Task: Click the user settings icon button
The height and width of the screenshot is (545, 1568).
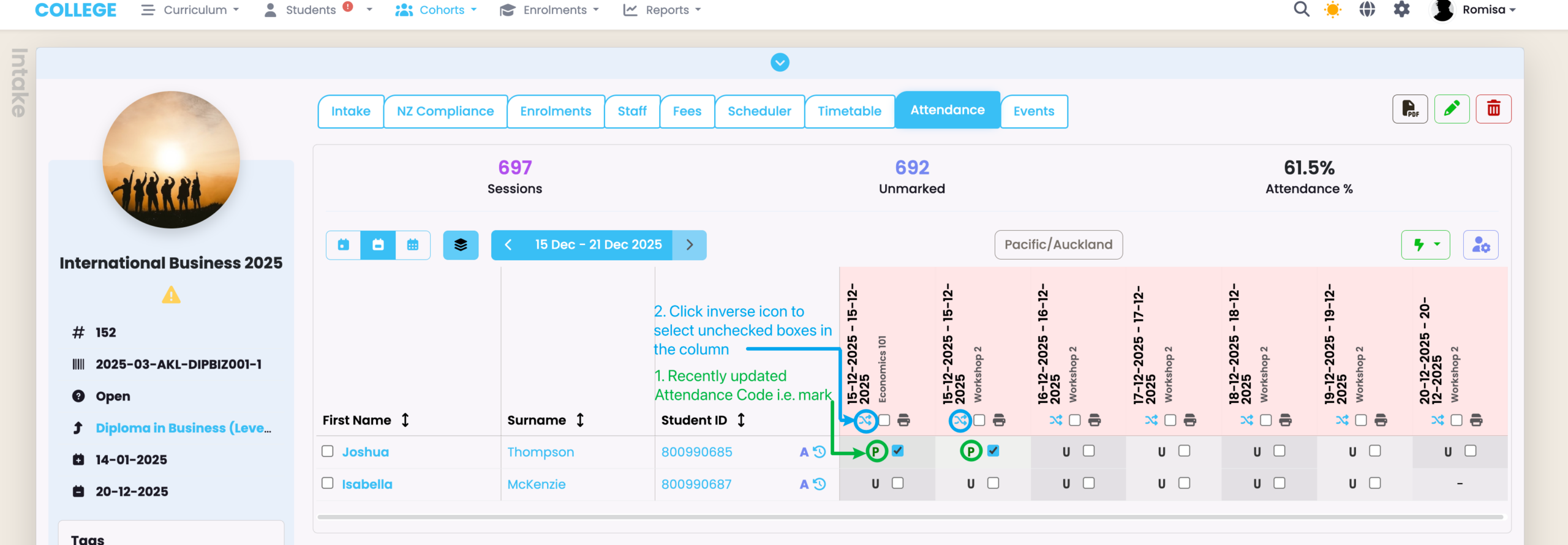Action: [x=1480, y=245]
